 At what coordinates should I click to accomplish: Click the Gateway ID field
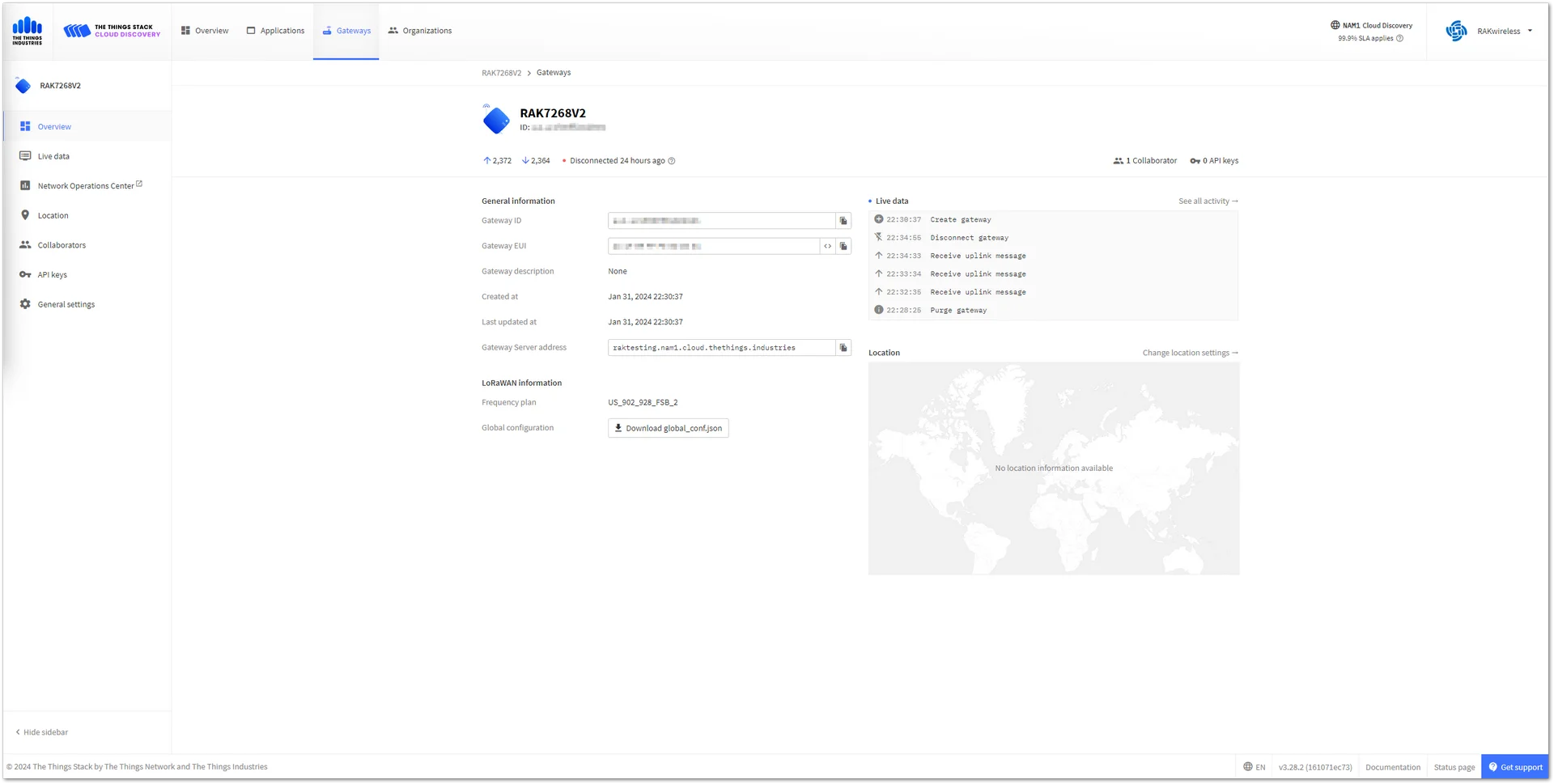point(721,221)
